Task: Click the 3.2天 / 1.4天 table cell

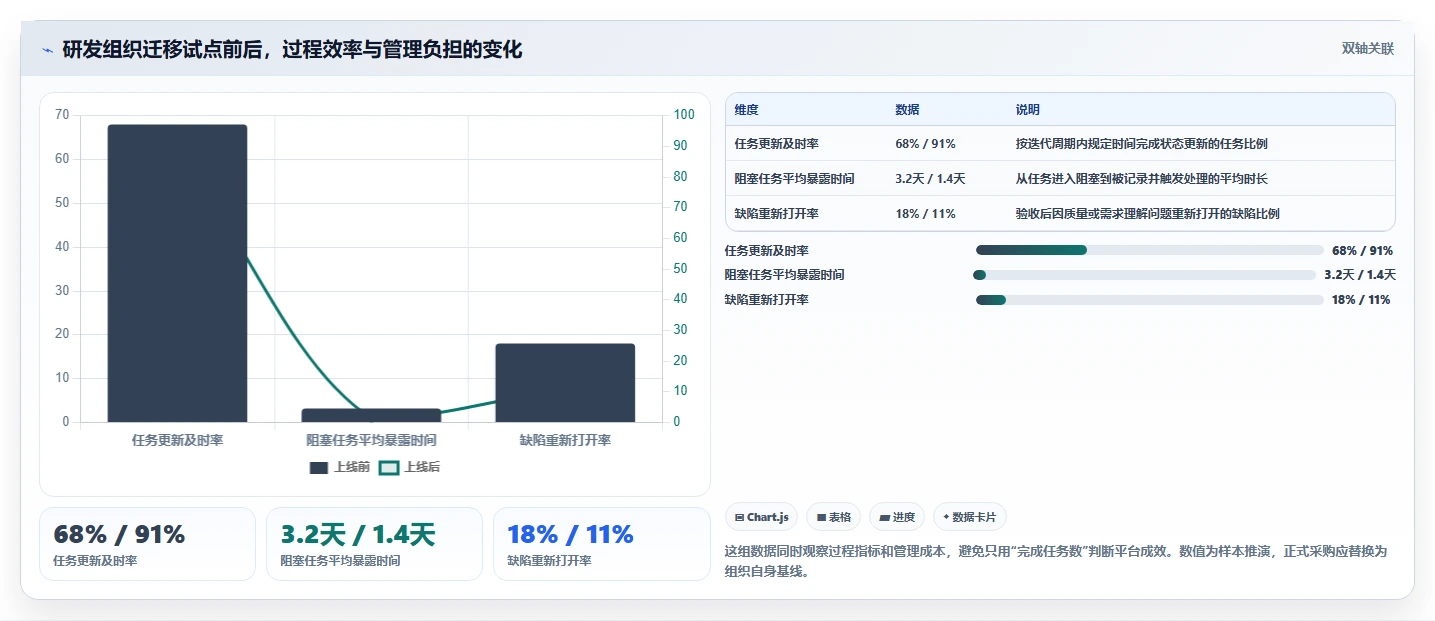Action: coord(930,179)
